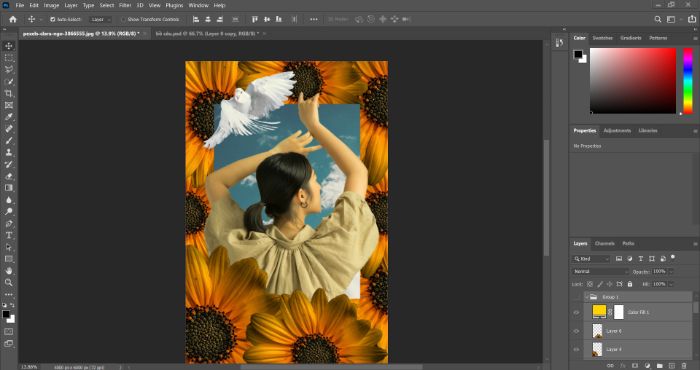Enable Show Transform Controls checkbox

[123, 20]
